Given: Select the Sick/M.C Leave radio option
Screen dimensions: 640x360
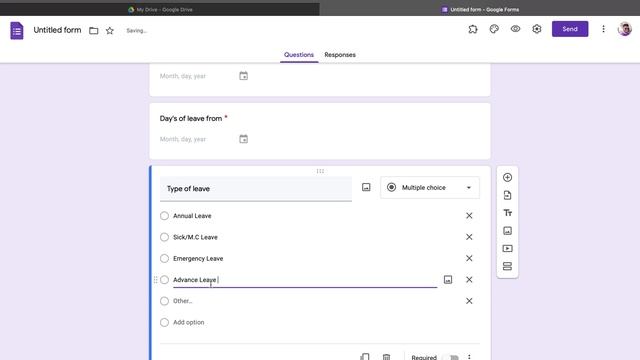Looking at the screenshot, I should click(164, 237).
